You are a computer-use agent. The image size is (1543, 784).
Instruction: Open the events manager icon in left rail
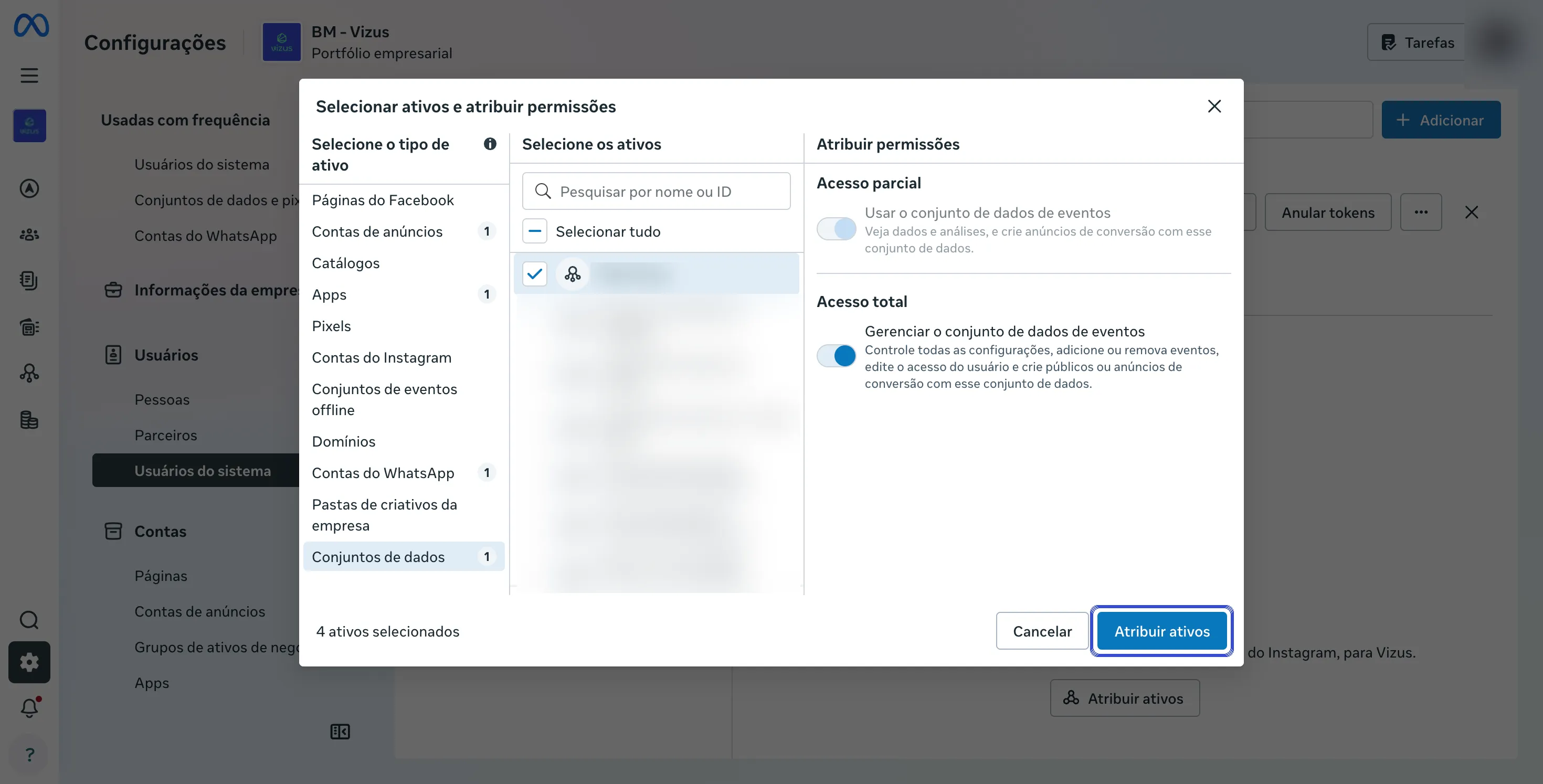pos(29,373)
